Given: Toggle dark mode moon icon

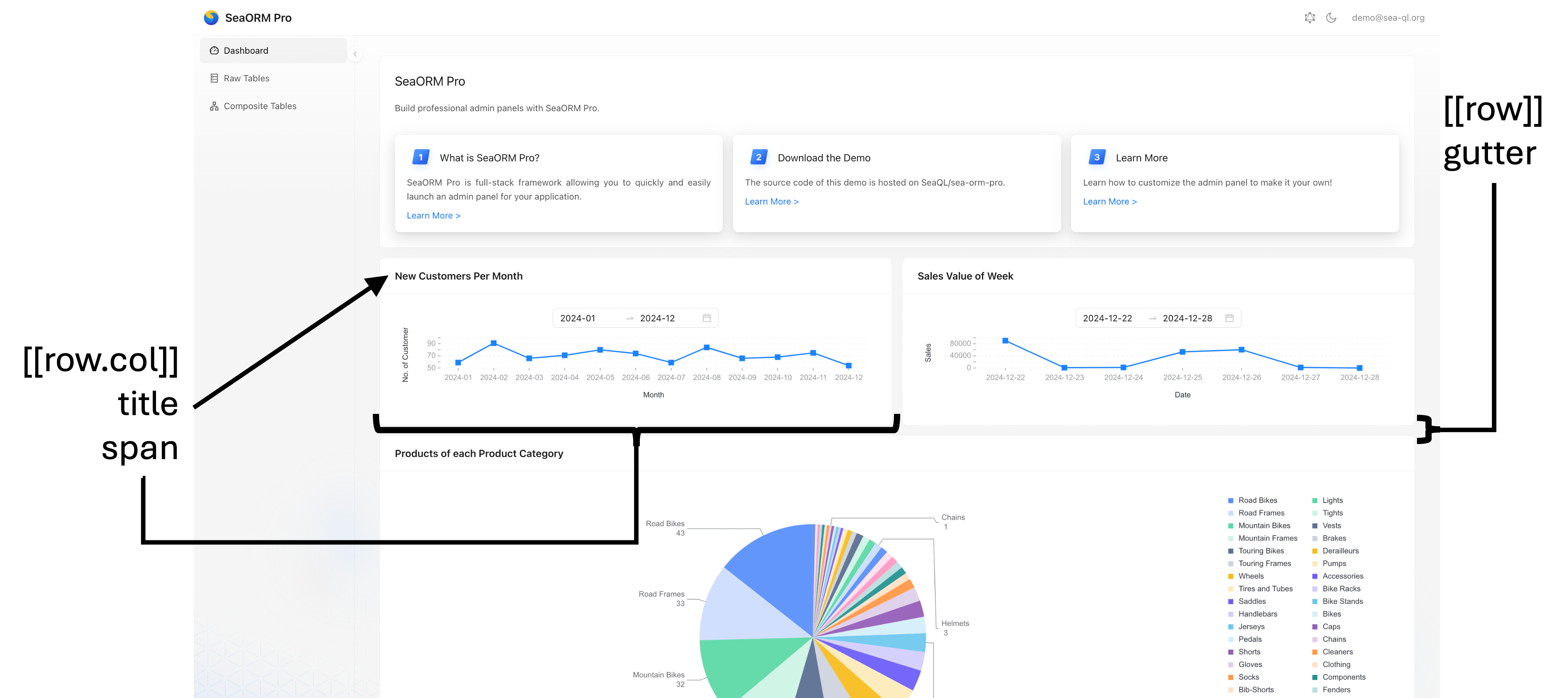Looking at the screenshot, I should click(x=1331, y=18).
